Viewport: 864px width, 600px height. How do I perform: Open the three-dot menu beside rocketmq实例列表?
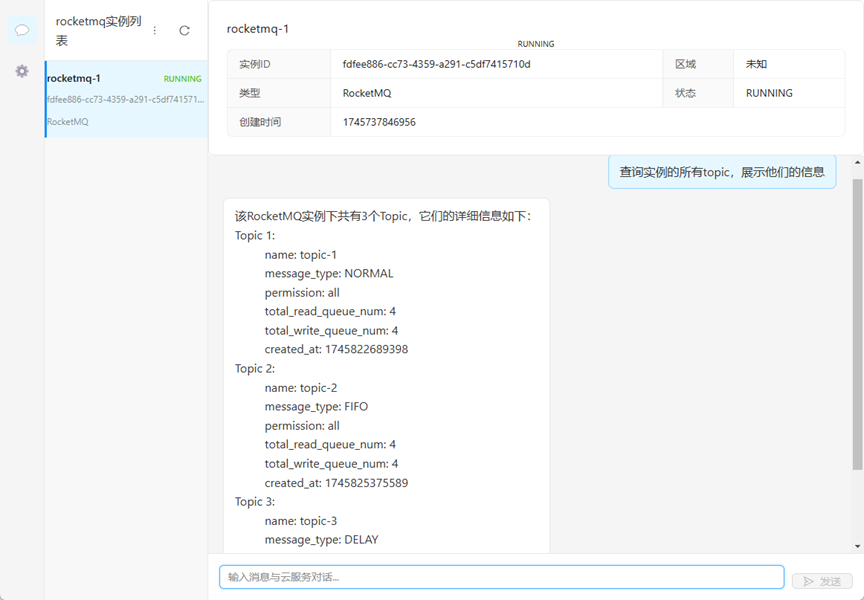155,31
